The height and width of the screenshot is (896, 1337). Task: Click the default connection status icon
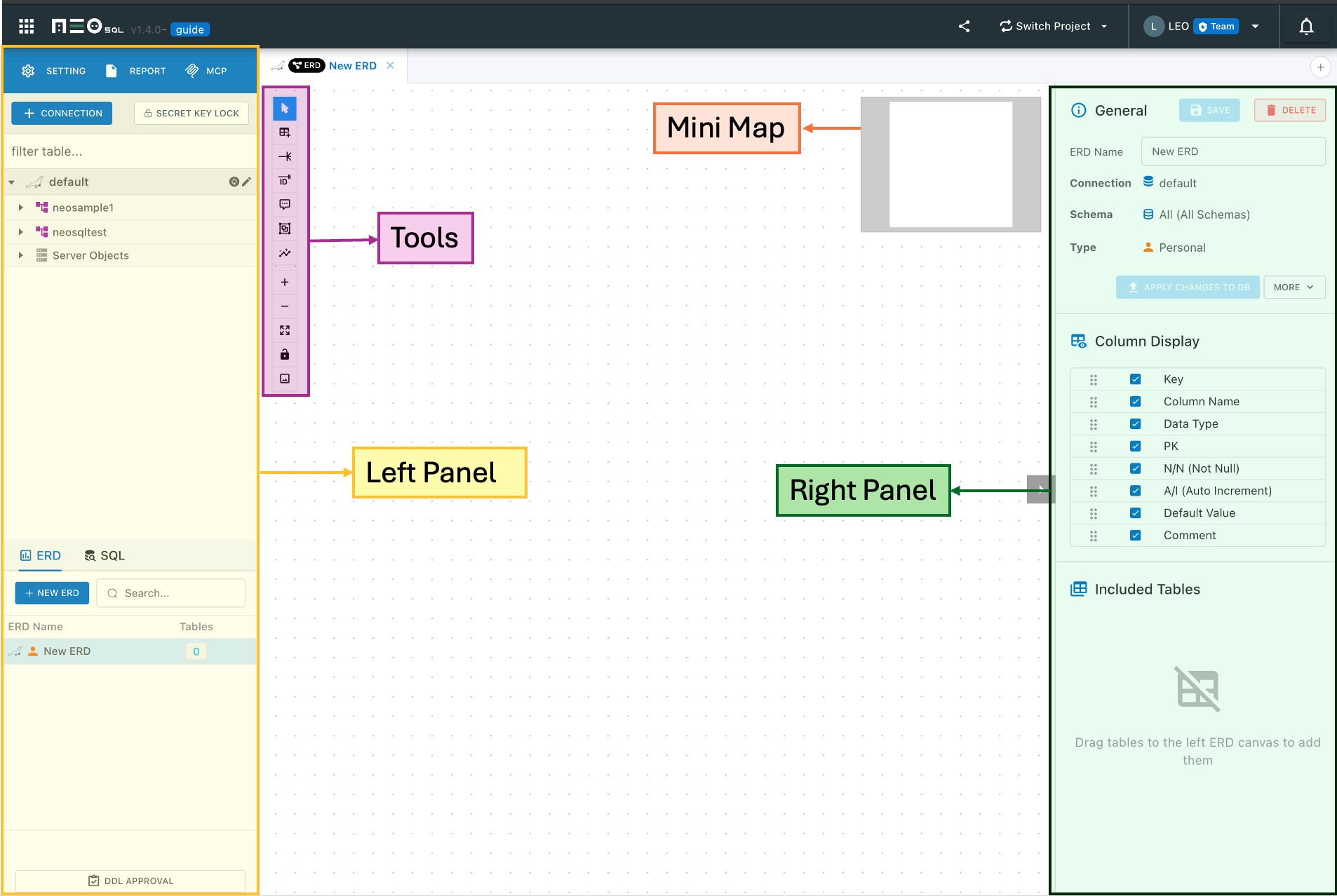[x=234, y=182]
